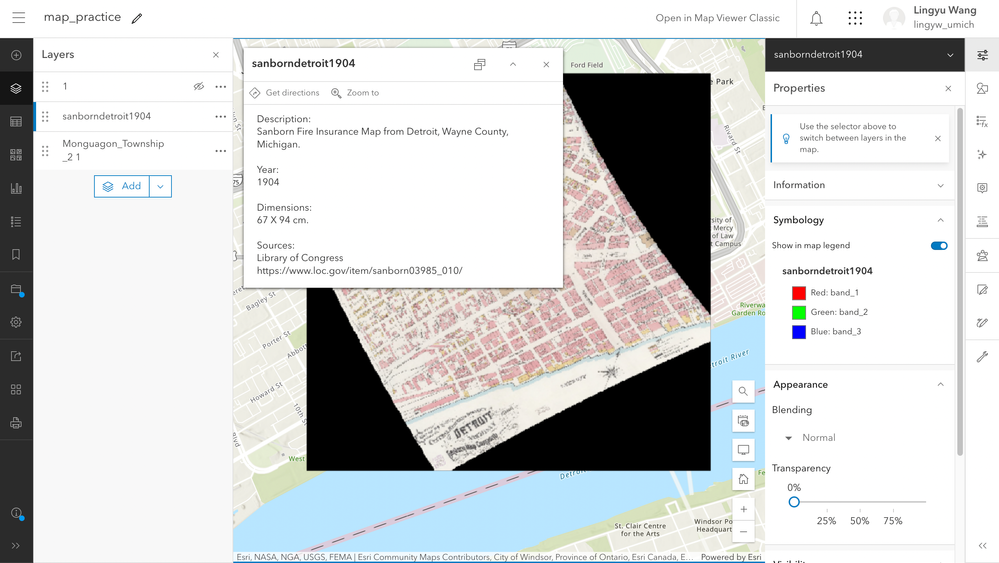Viewport: 999px width, 563px height.
Task: Click the fullscreen monitor map button
Action: [x=743, y=450]
